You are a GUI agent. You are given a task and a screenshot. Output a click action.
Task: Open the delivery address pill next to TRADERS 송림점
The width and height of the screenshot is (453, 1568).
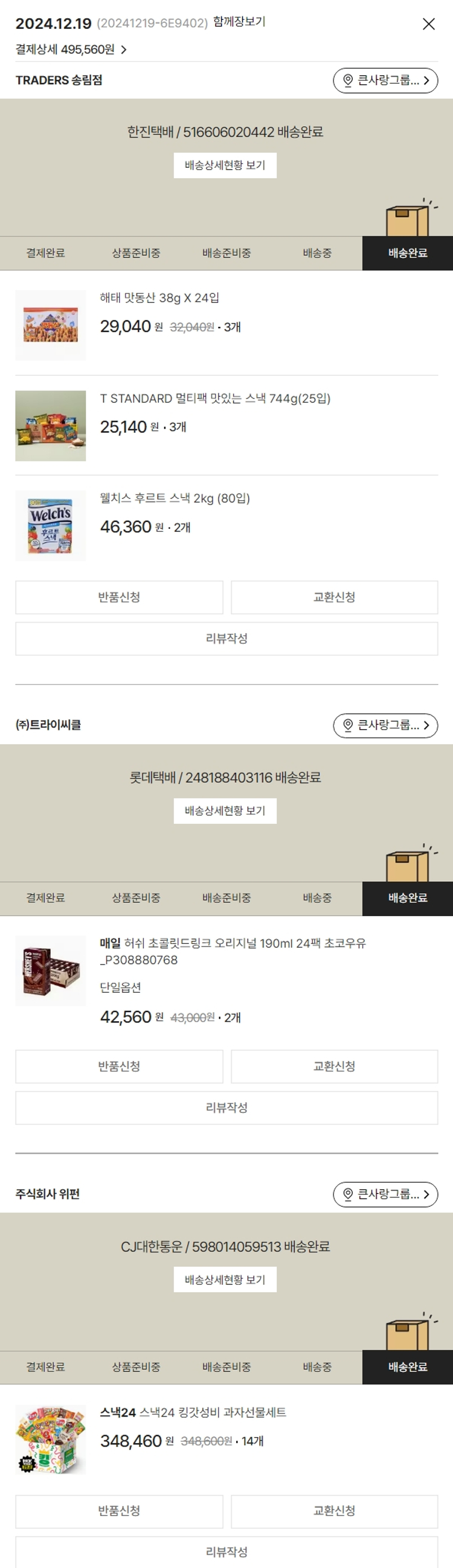(x=385, y=80)
